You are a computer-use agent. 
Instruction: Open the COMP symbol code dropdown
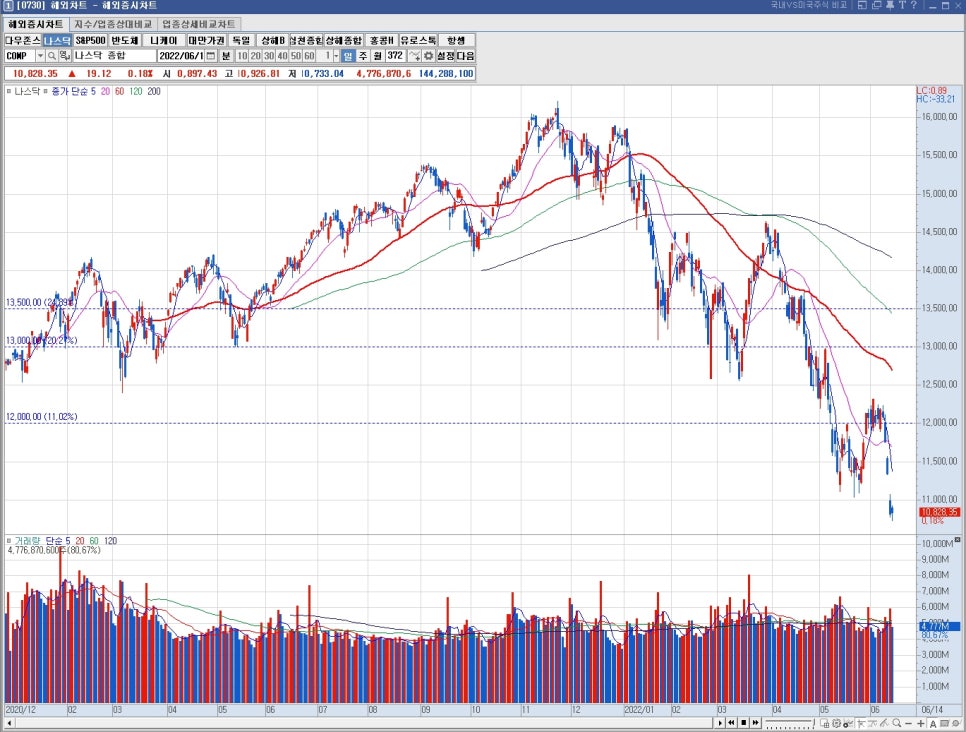[x=41, y=56]
